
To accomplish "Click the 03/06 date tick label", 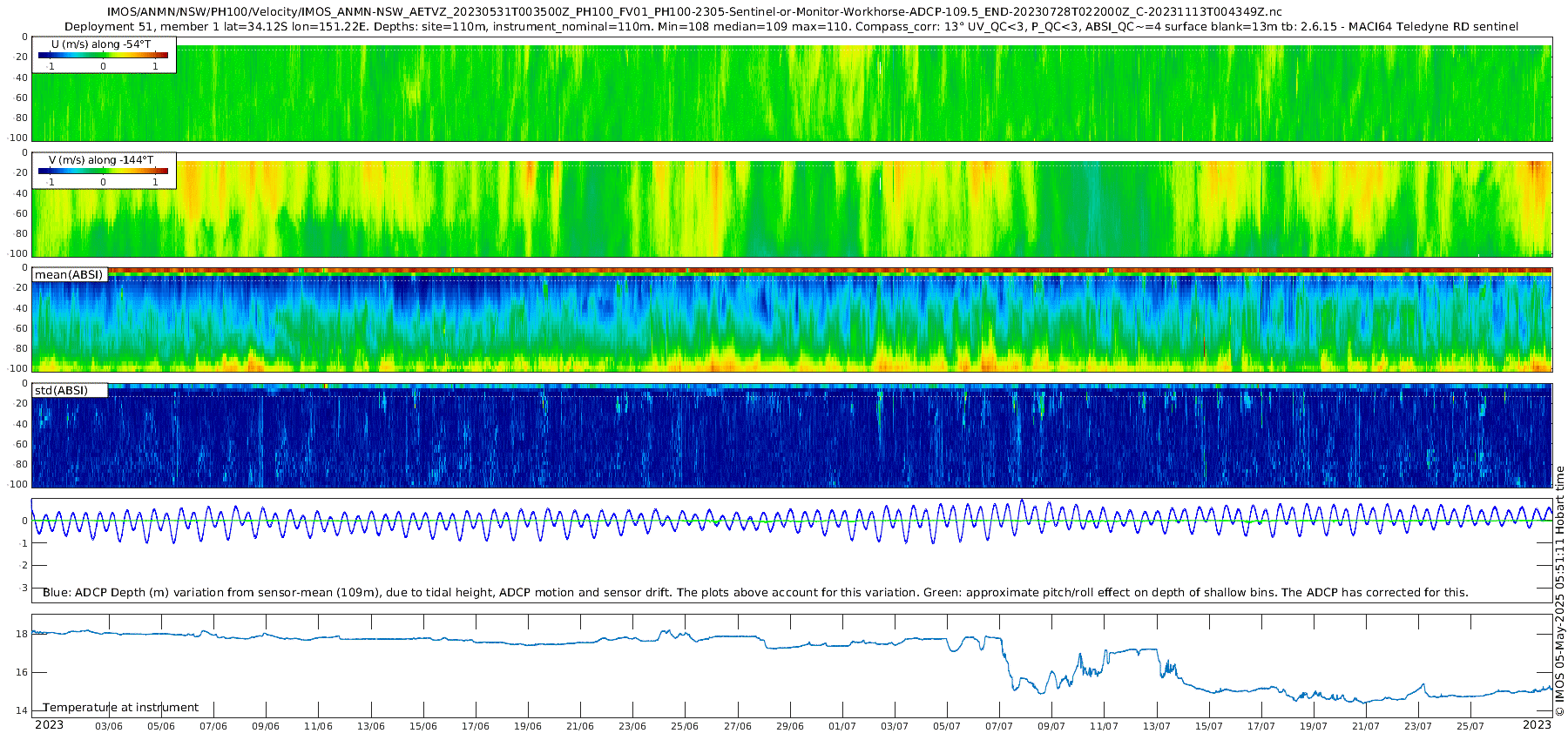I will (x=108, y=726).
